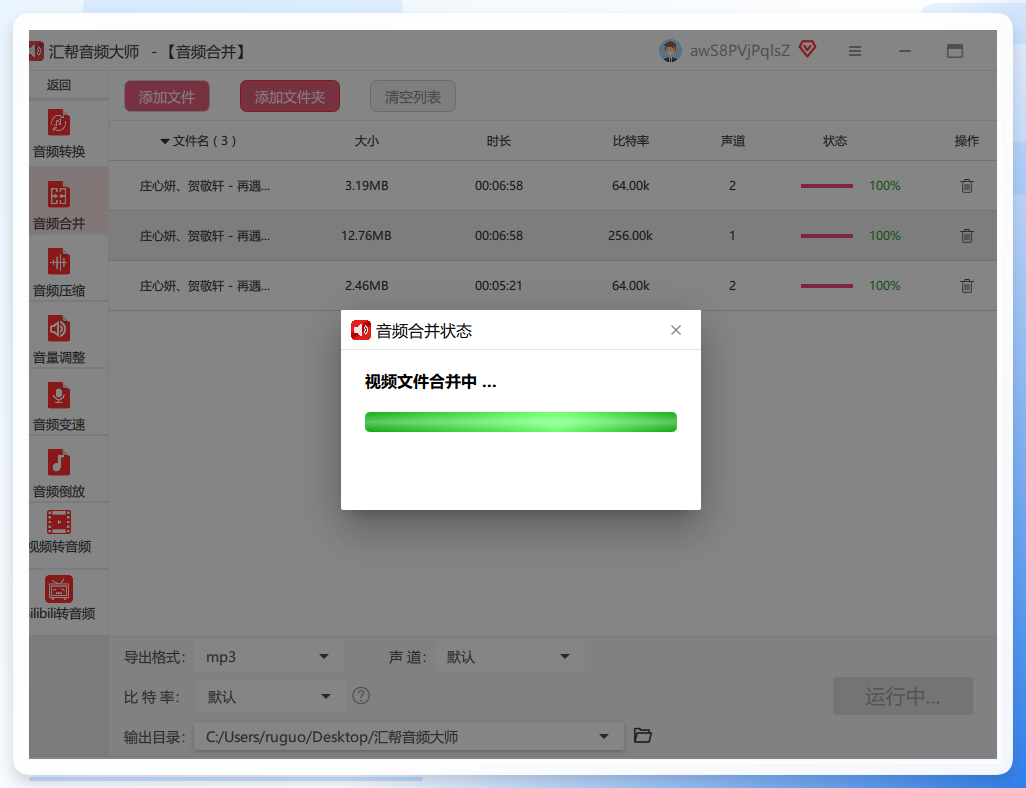Click the 大小 column header
Screen dimensions: 1026x788
click(366, 141)
